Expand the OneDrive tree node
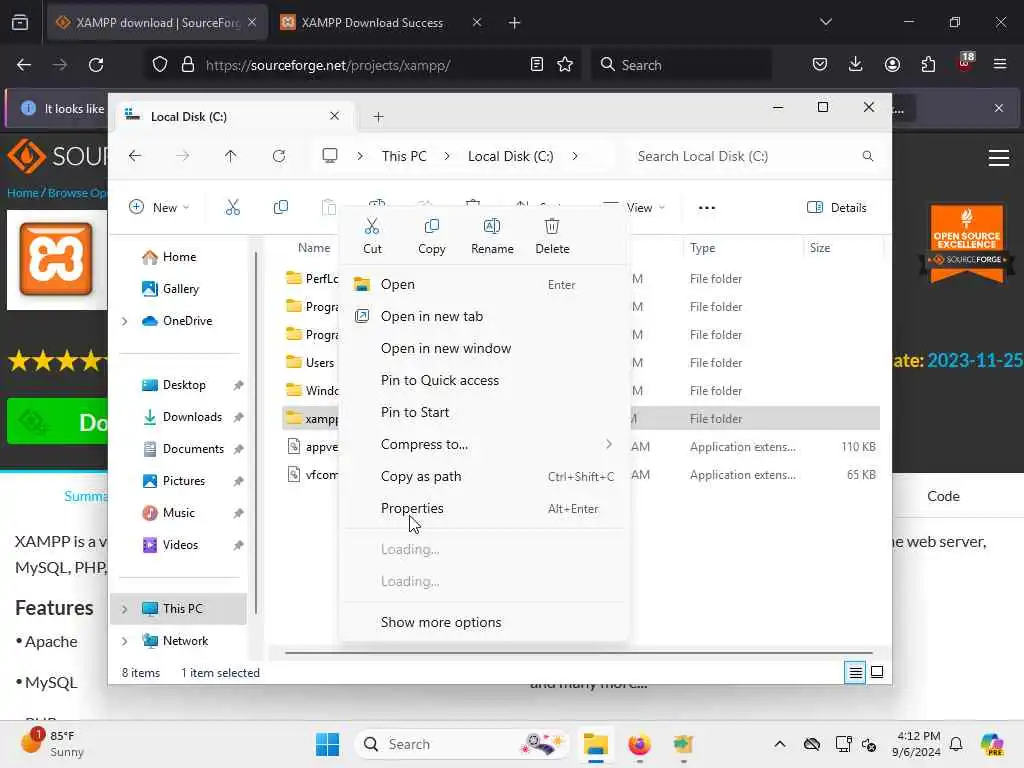Image resolution: width=1024 pixels, height=768 pixels. coord(124,321)
